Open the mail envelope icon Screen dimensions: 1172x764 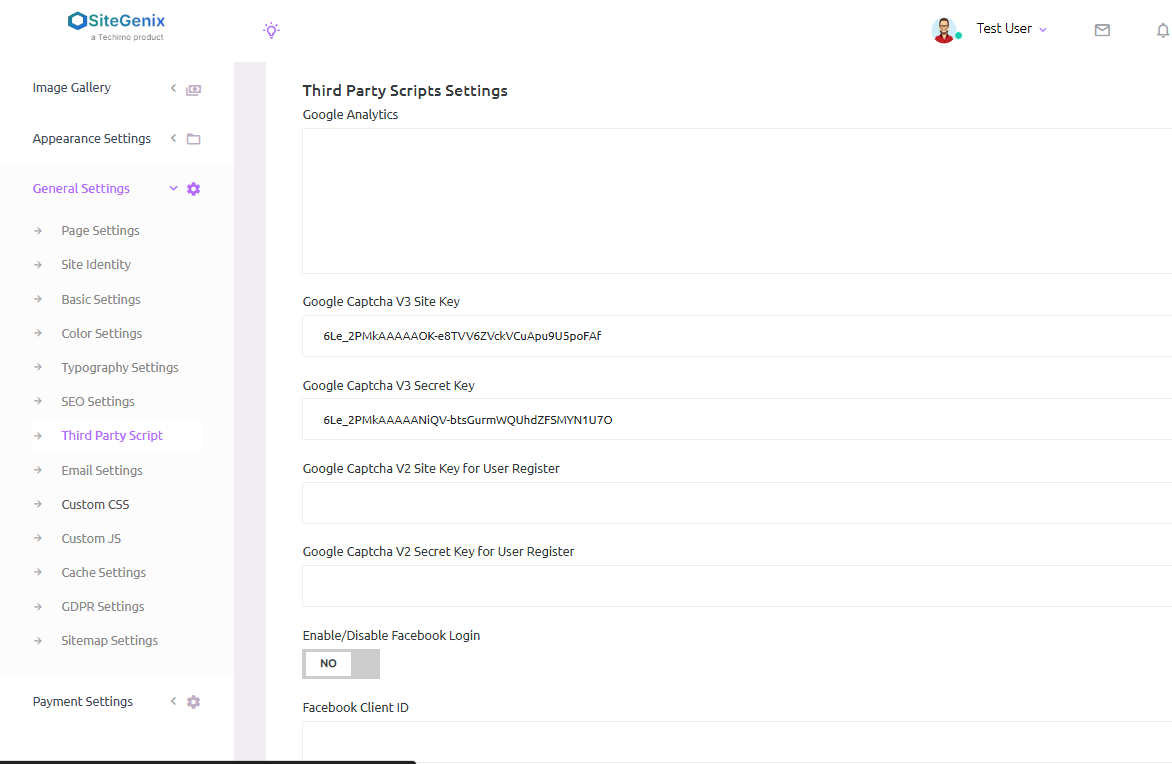1102,30
